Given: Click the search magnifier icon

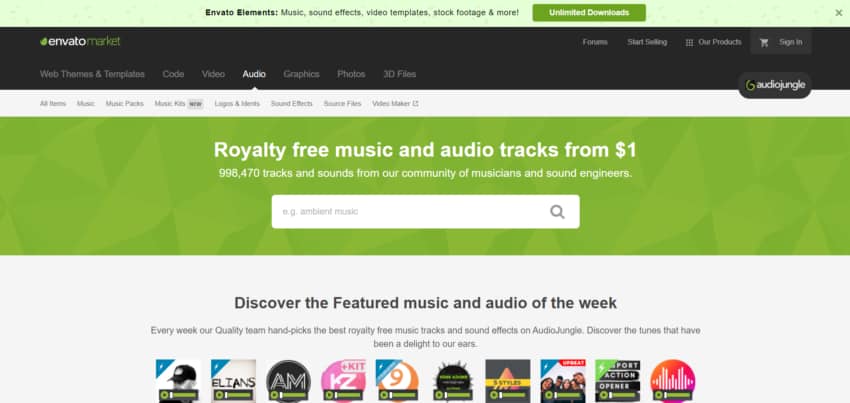Looking at the screenshot, I should coord(557,212).
